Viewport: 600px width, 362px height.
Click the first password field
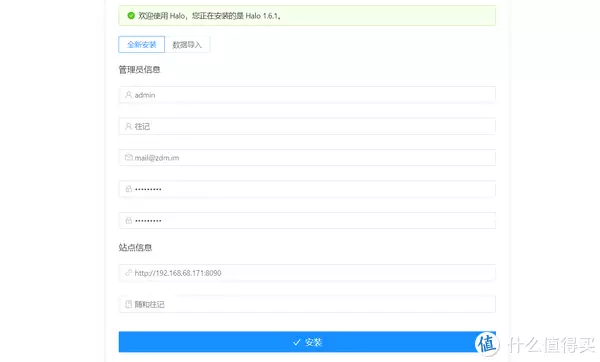307,189
